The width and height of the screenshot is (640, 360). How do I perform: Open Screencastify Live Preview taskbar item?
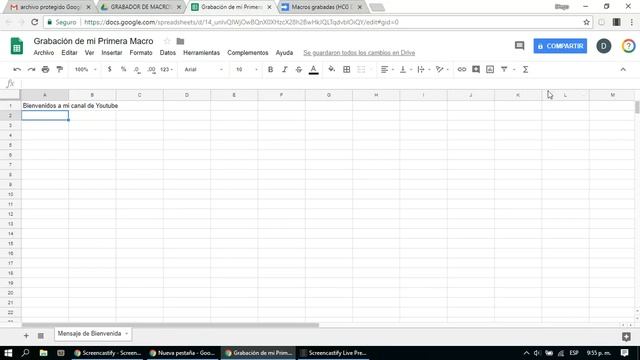coord(333,353)
